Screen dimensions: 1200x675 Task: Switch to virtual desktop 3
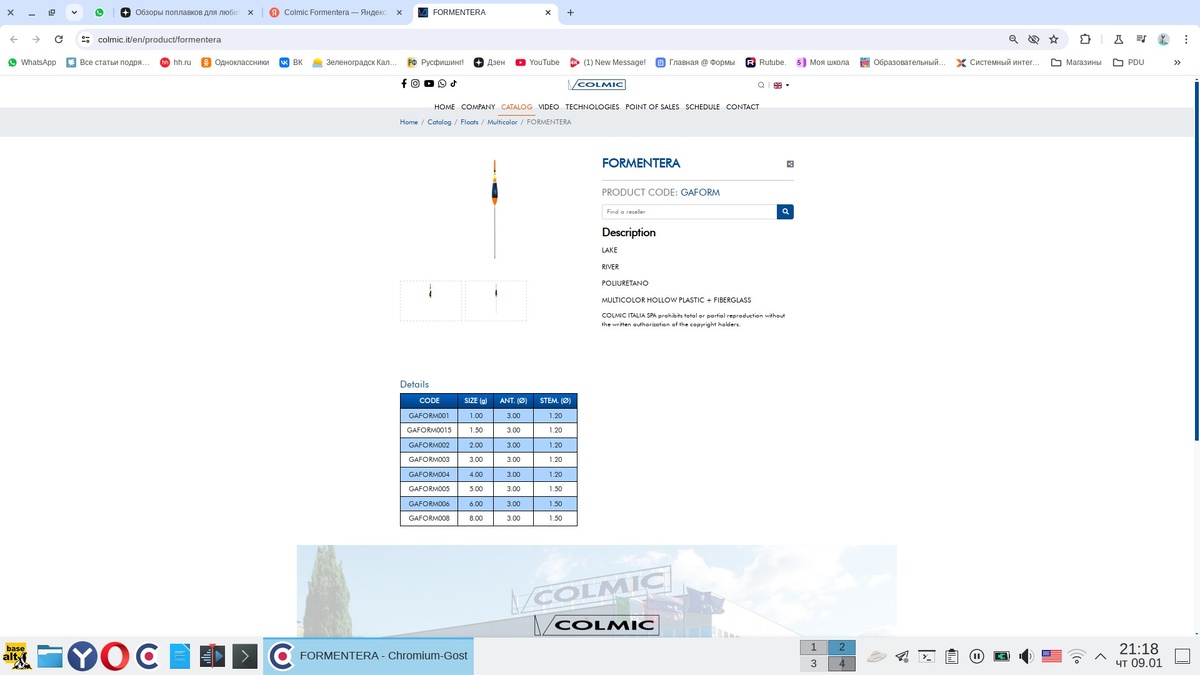(814, 664)
